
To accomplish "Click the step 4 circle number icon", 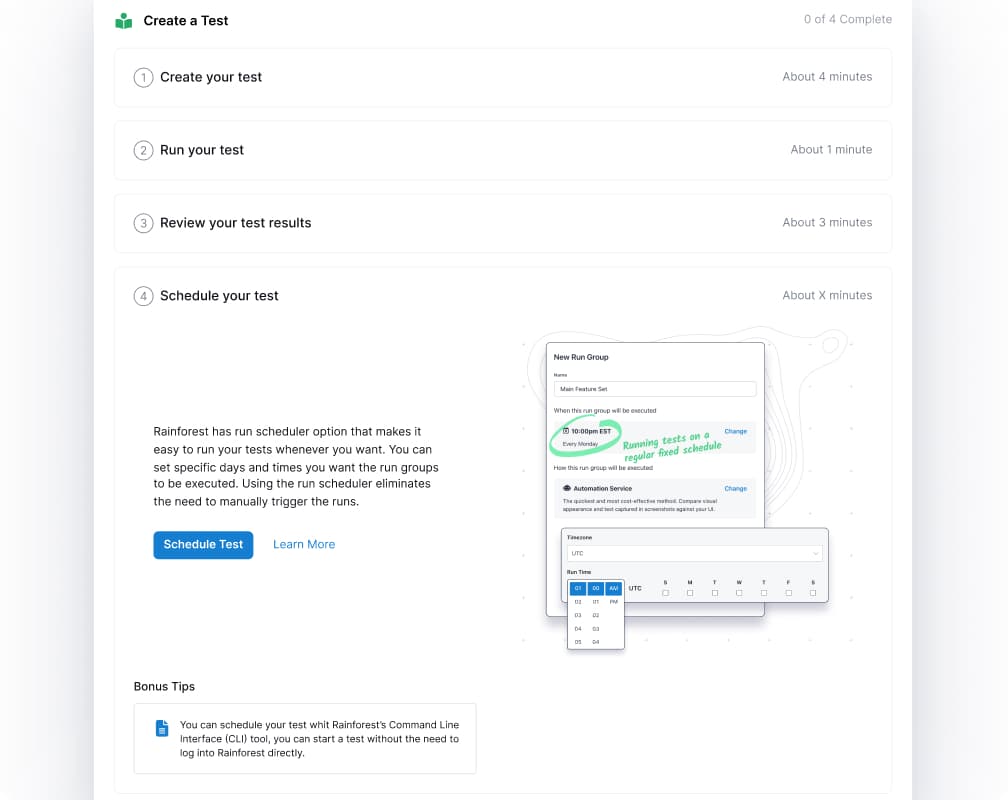I will pyautogui.click(x=143, y=296).
